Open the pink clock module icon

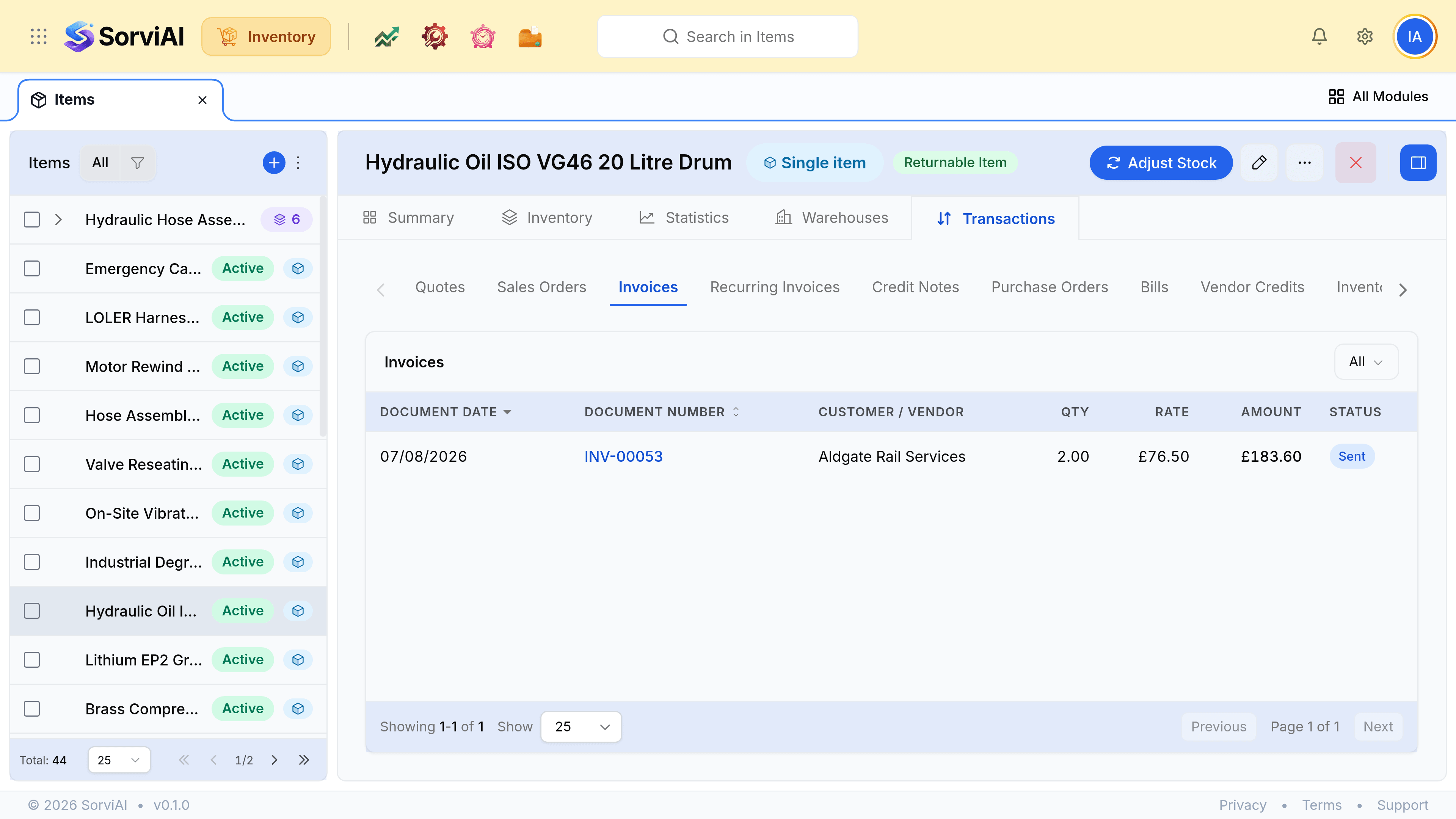(483, 37)
